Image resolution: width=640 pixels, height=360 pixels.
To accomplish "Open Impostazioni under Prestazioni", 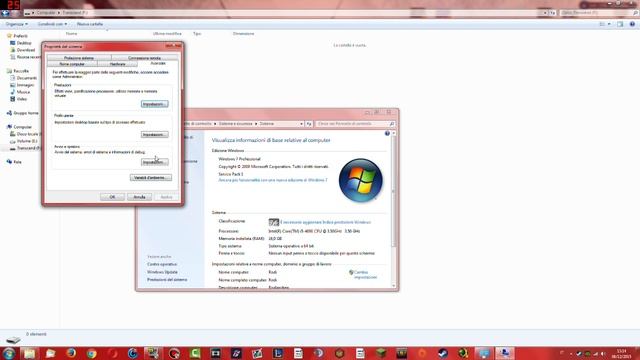I will pos(154,104).
